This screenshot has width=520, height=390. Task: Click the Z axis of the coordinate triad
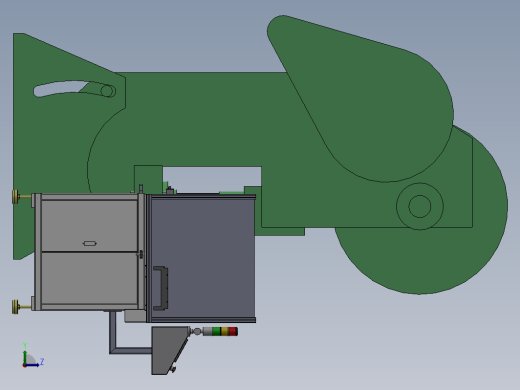coord(33,365)
